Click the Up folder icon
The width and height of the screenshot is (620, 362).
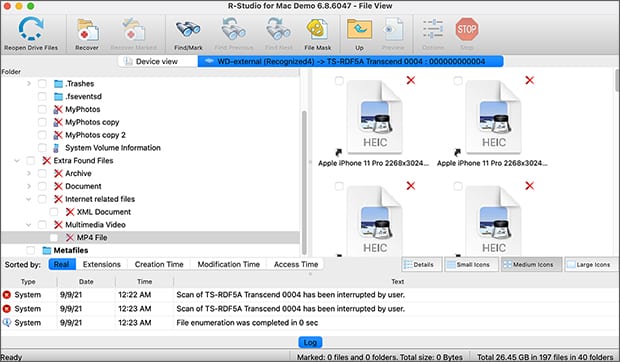click(359, 30)
